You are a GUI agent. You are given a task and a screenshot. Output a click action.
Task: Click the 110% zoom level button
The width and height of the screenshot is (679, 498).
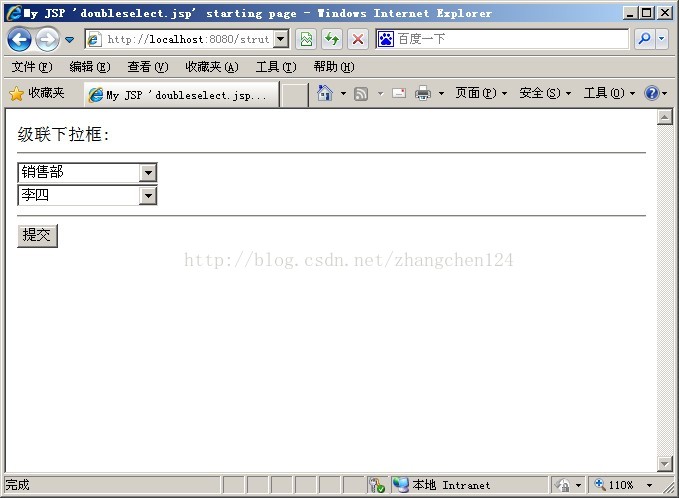pyautogui.click(x=614, y=485)
